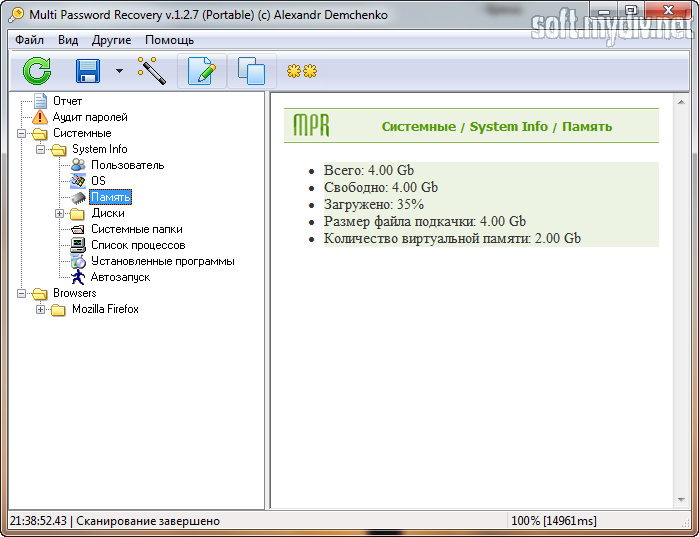The image size is (699, 537).
Task: Select the Mozilla Firefox tree label
Action: pyautogui.click(x=105, y=309)
